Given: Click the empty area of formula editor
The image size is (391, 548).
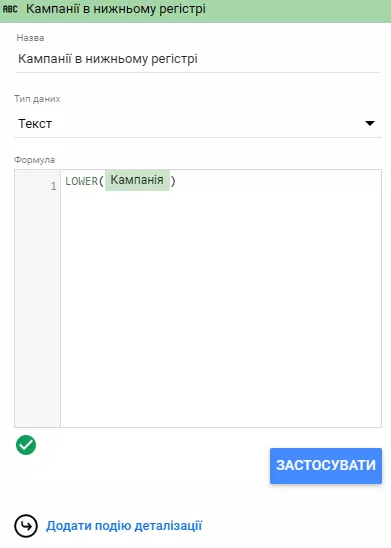Looking at the screenshot, I should pyautogui.click(x=221, y=308).
